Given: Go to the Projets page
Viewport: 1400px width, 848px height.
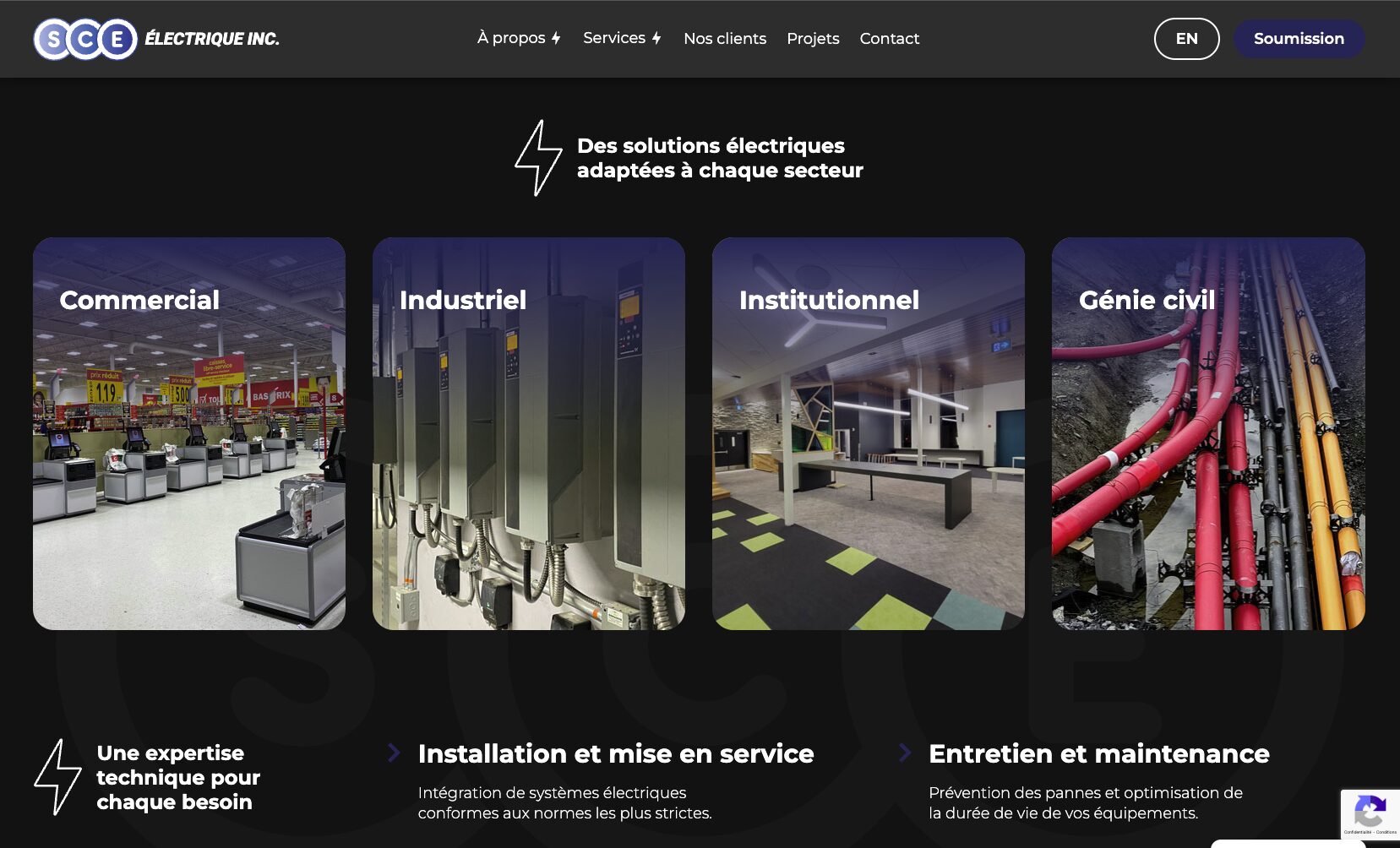Looking at the screenshot, I should (x=813, y=39).
